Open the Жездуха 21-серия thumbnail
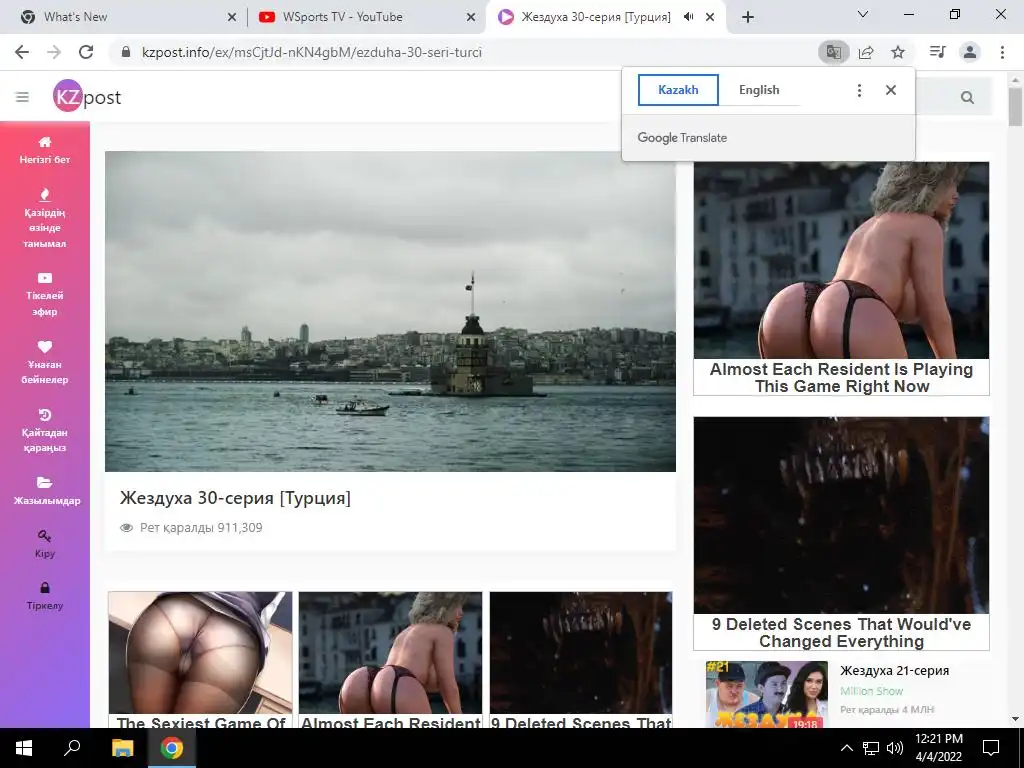 pos(767,694)
